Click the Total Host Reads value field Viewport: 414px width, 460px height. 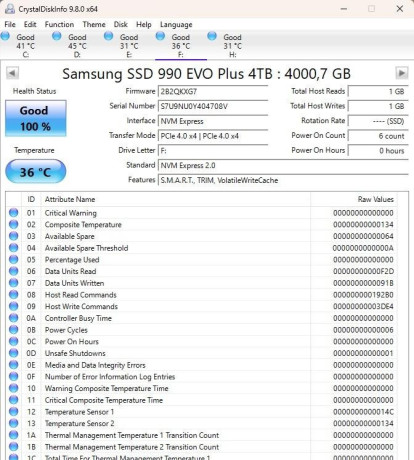tap(378, 91)
